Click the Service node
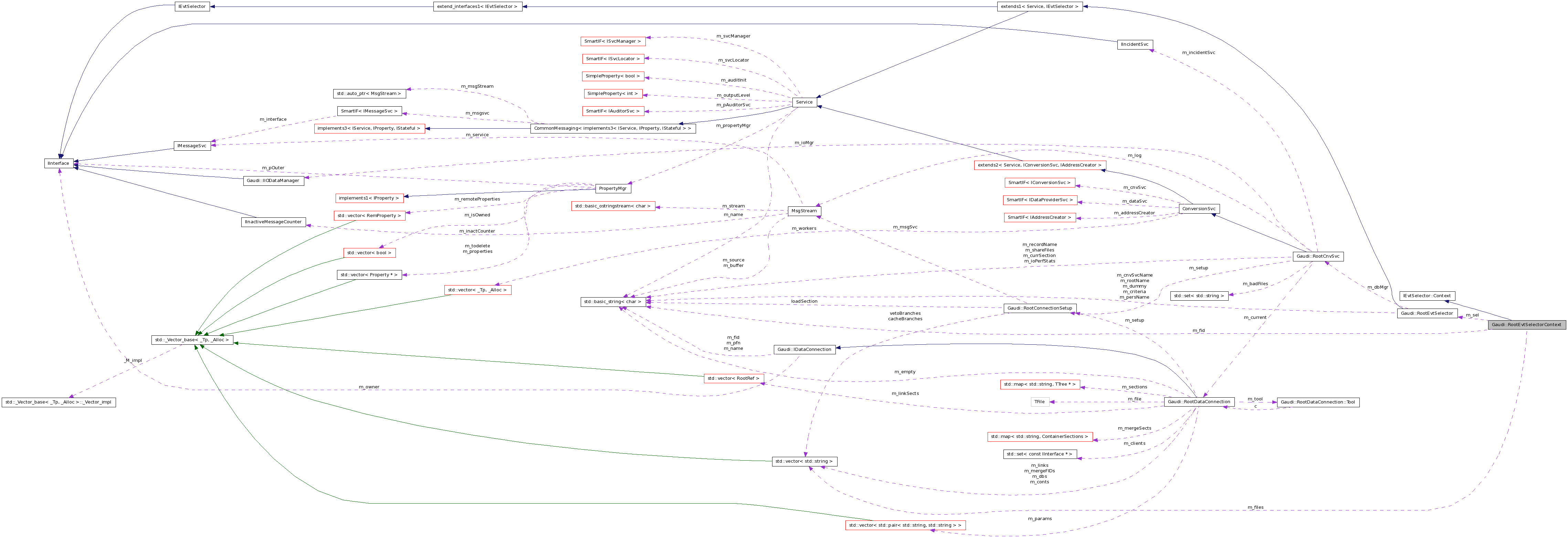This screenshot has width=1568, height=538. click(x=804, y=102)
